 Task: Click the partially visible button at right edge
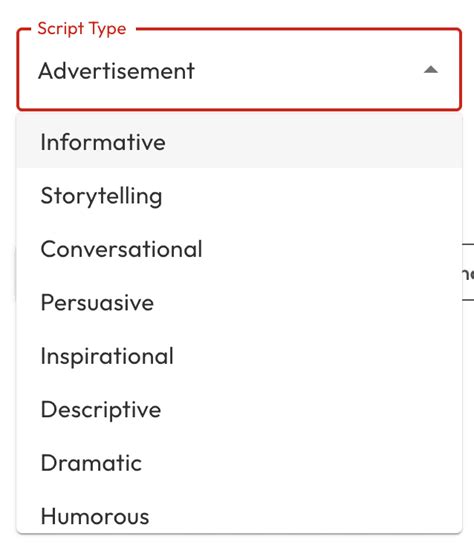point(468,272)
